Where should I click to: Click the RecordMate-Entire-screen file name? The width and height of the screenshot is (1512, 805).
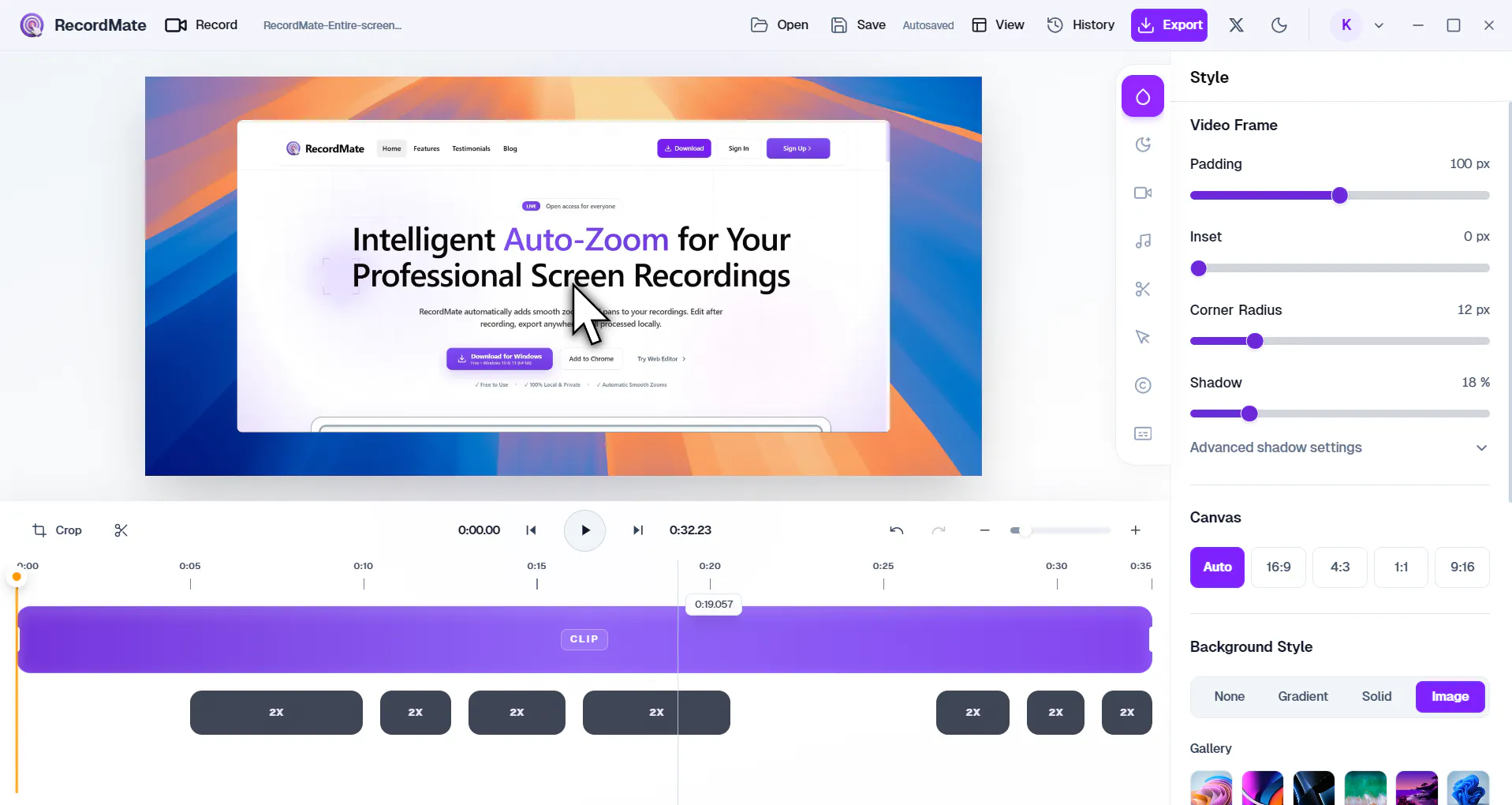point(332,25)
